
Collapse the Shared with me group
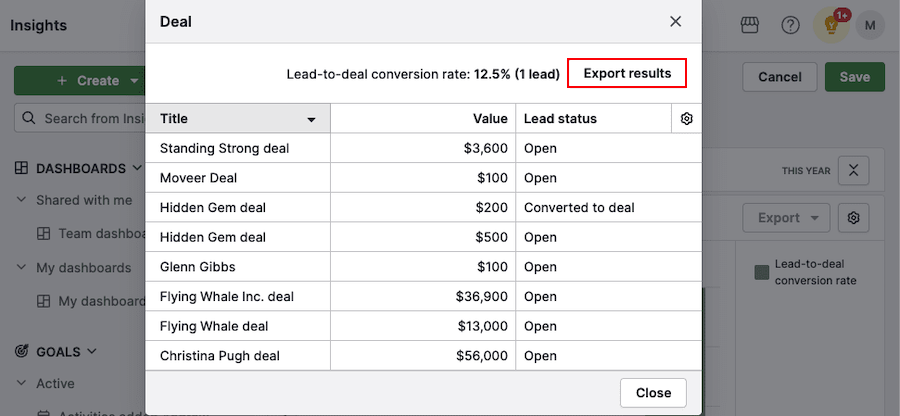(21, 200)
